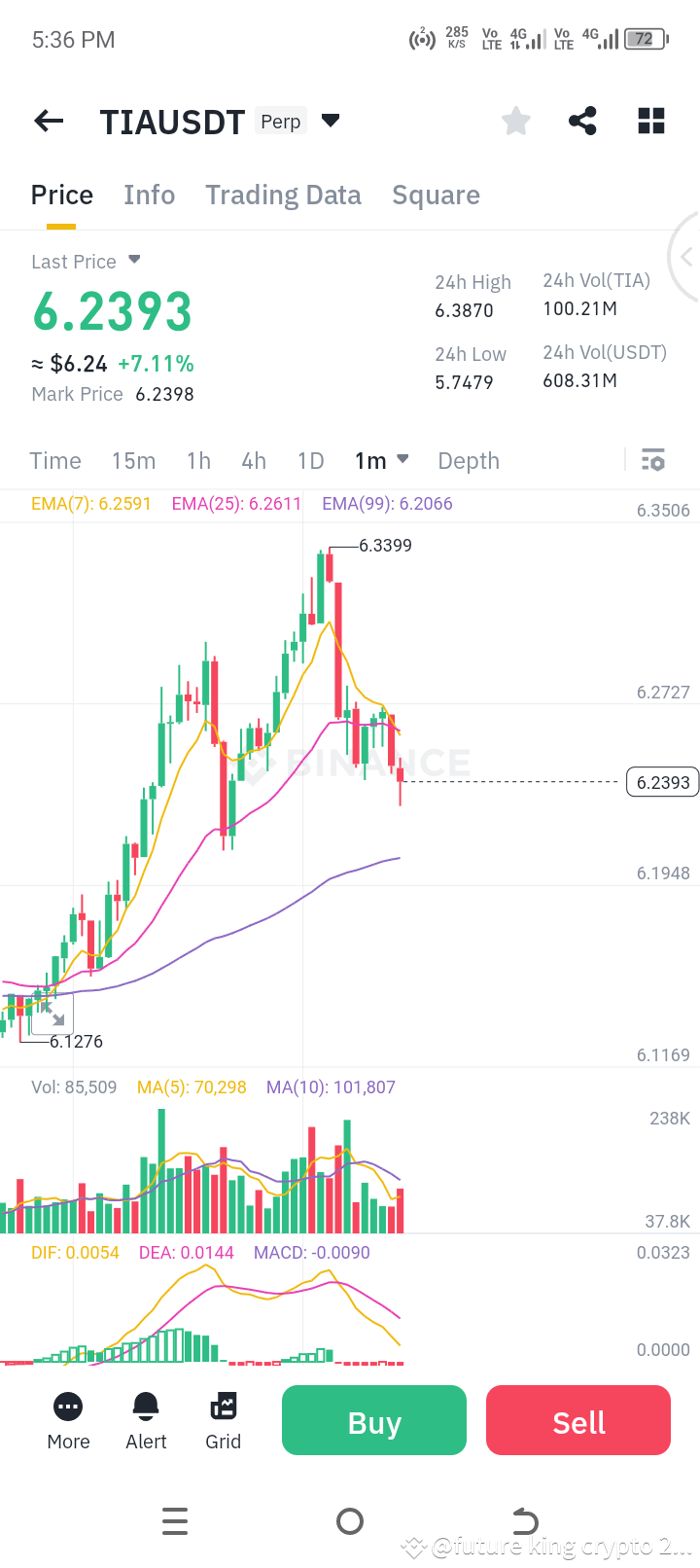
Task: Open the apps grid icon at top right
Action: (649, 121)
